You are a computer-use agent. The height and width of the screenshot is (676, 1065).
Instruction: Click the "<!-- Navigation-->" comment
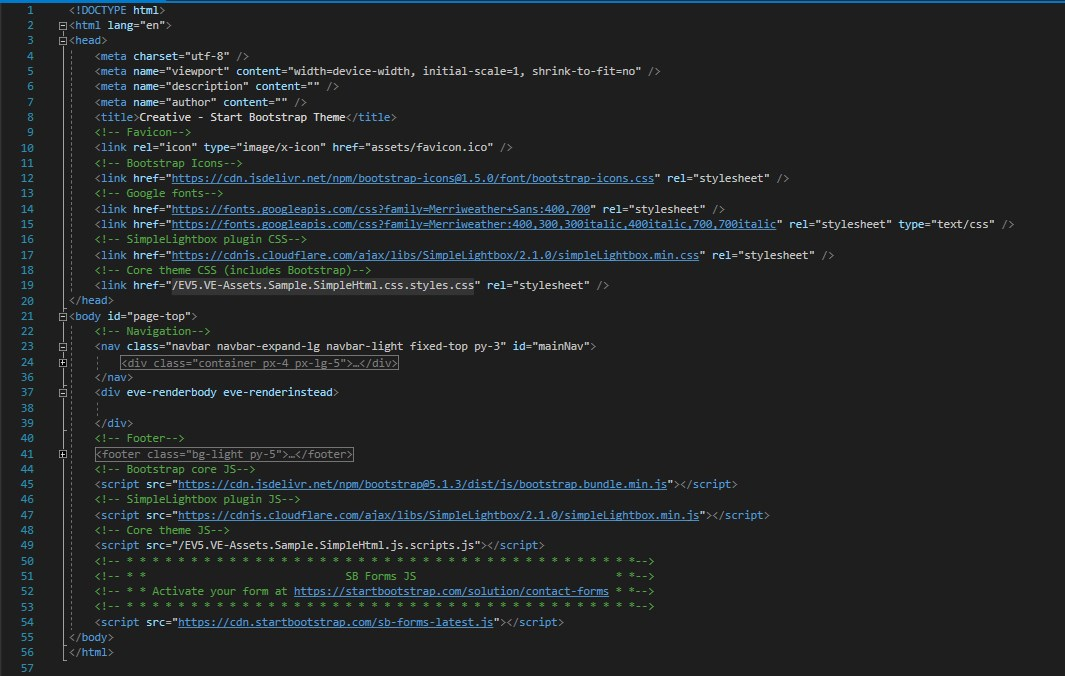click(152, 332)
